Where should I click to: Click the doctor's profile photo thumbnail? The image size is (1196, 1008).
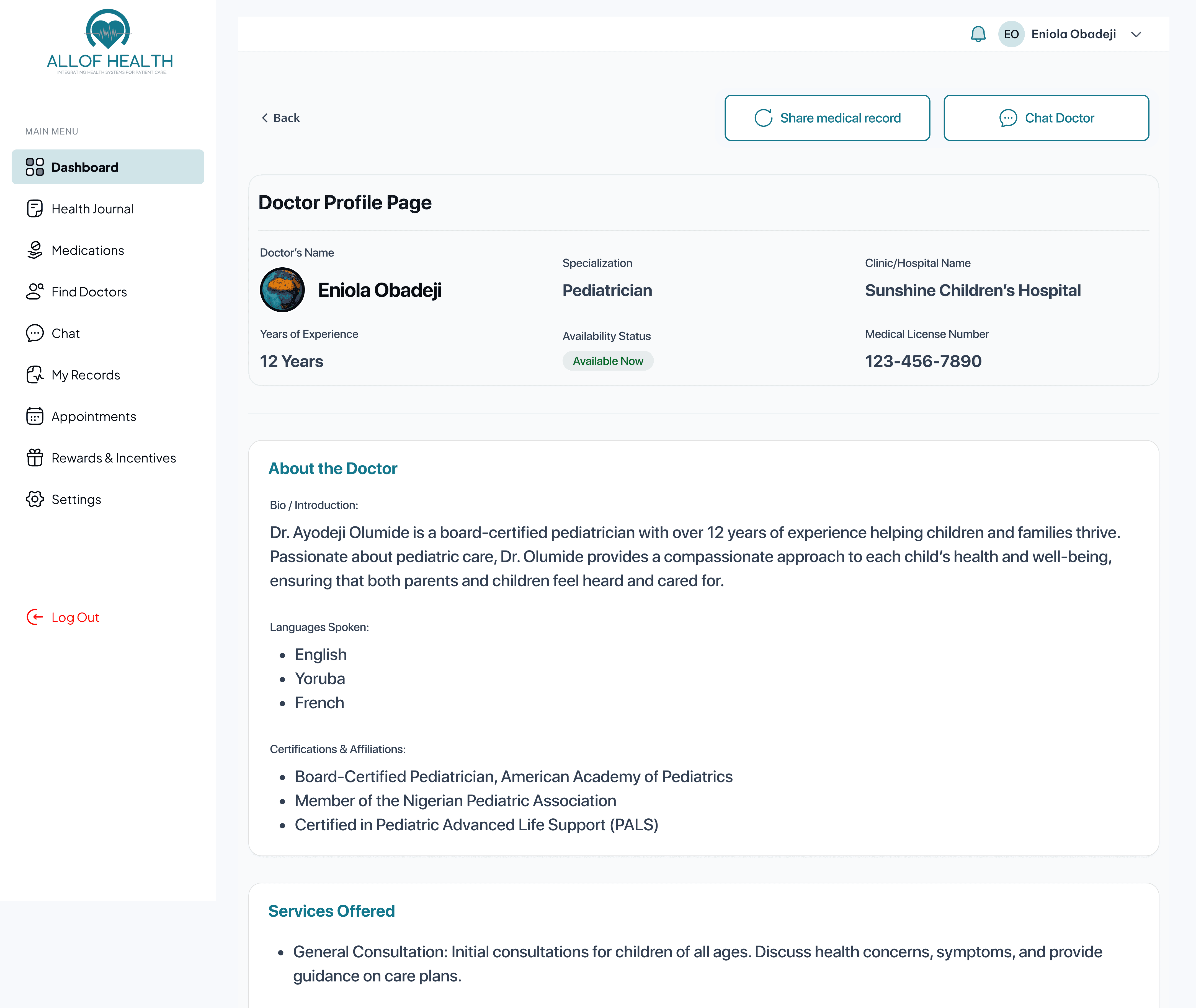click(x=282, y=290)
